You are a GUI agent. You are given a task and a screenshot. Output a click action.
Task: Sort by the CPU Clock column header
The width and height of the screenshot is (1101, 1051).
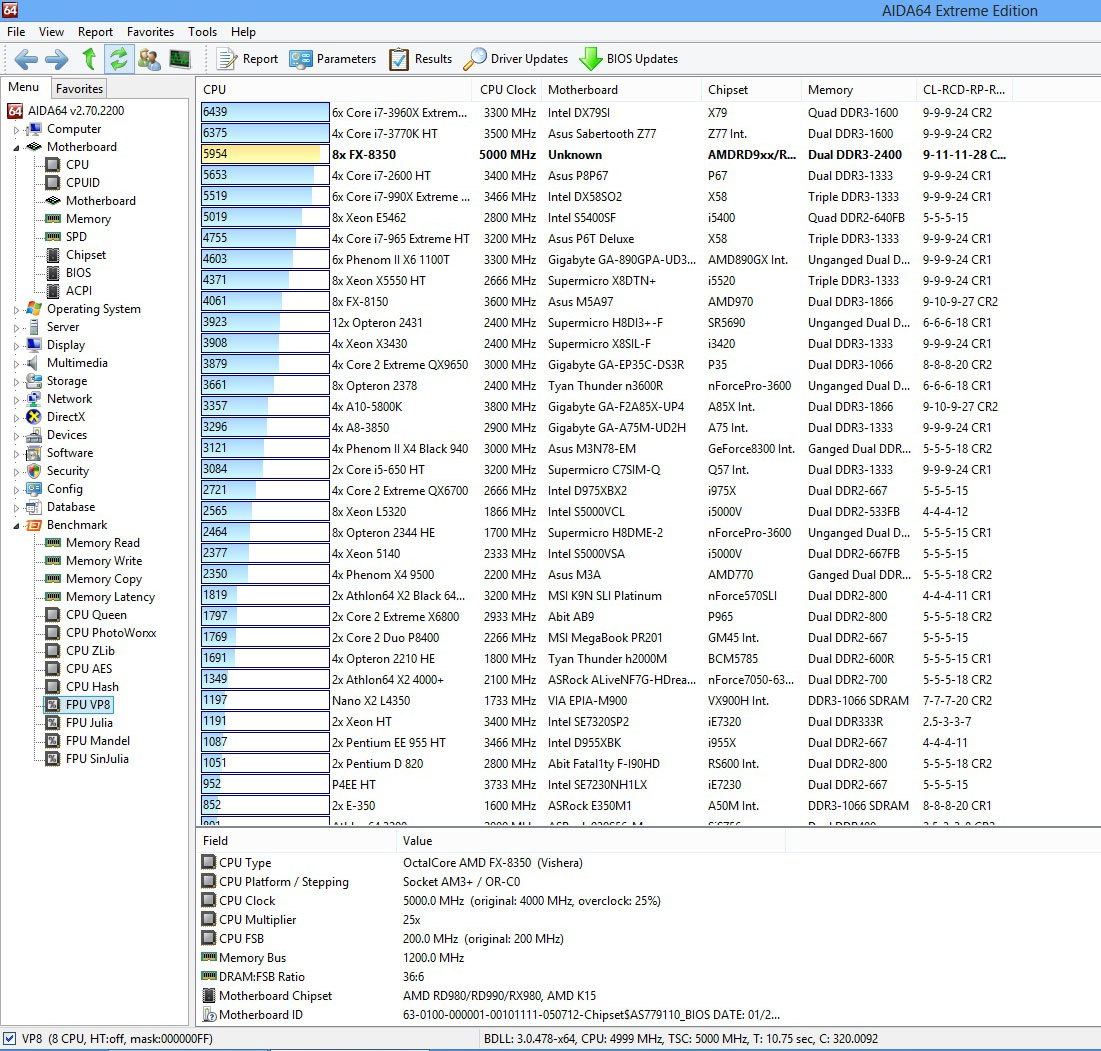[x=508, y=90]
